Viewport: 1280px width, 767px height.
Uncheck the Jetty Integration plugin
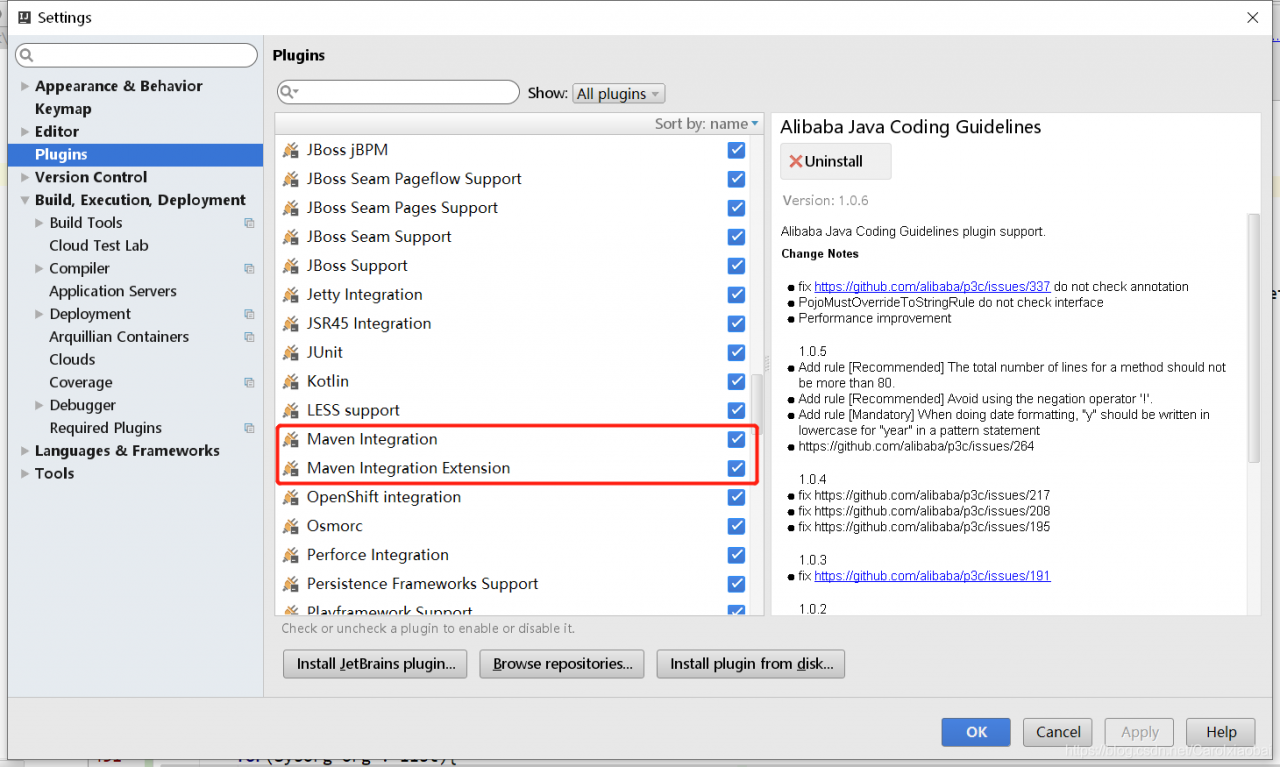[x=737, y=295]
